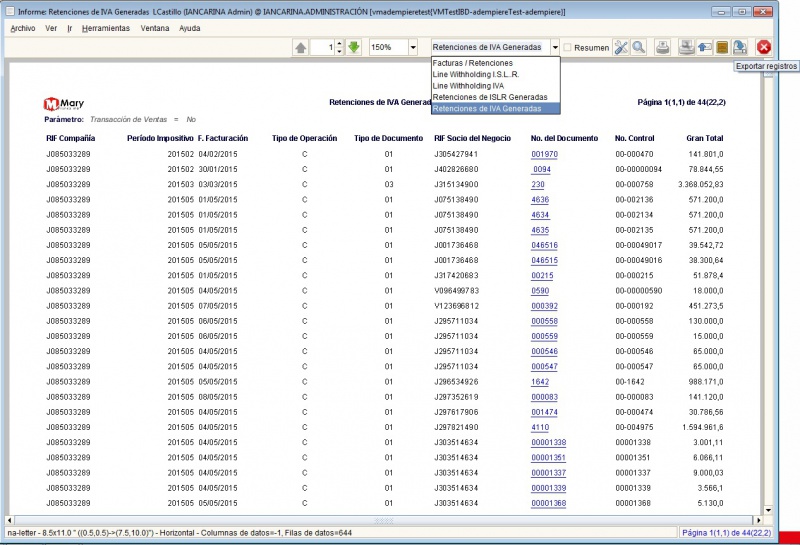Click the Mary company logo
The height and width of the screenshot is (545, 800).
[x=64, y=104]
